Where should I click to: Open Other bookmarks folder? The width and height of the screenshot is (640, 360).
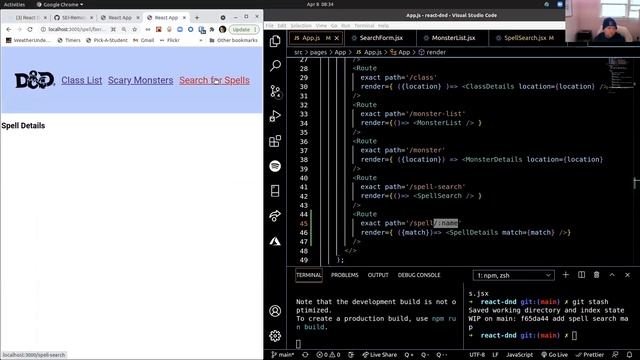coord(233,40)
